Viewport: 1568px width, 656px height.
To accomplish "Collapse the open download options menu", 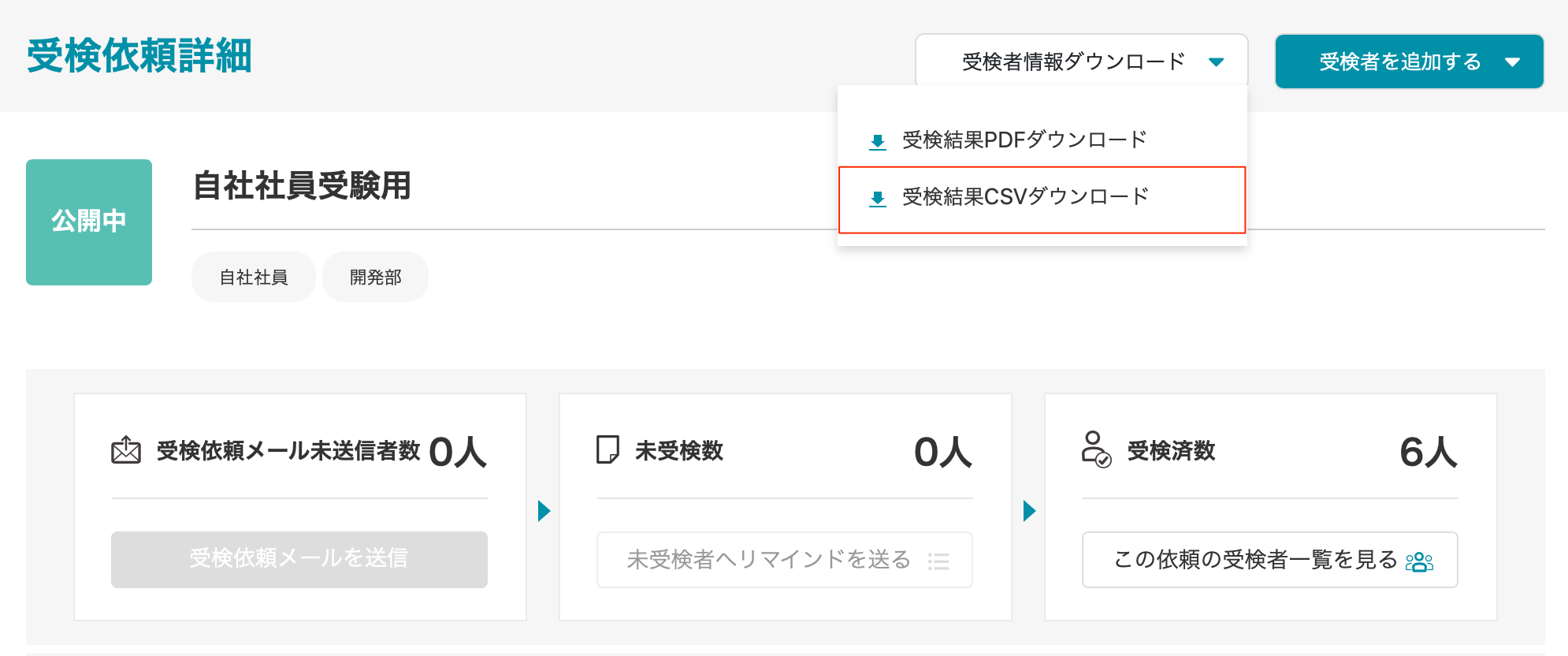I will [x=1081, y=60].
